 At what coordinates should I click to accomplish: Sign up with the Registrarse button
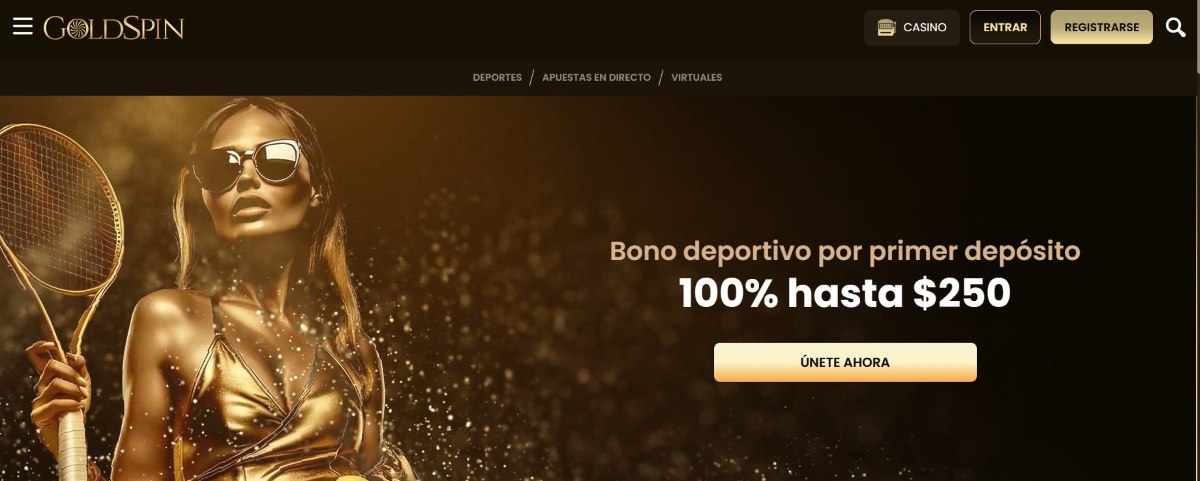(x=1102, y=28)
